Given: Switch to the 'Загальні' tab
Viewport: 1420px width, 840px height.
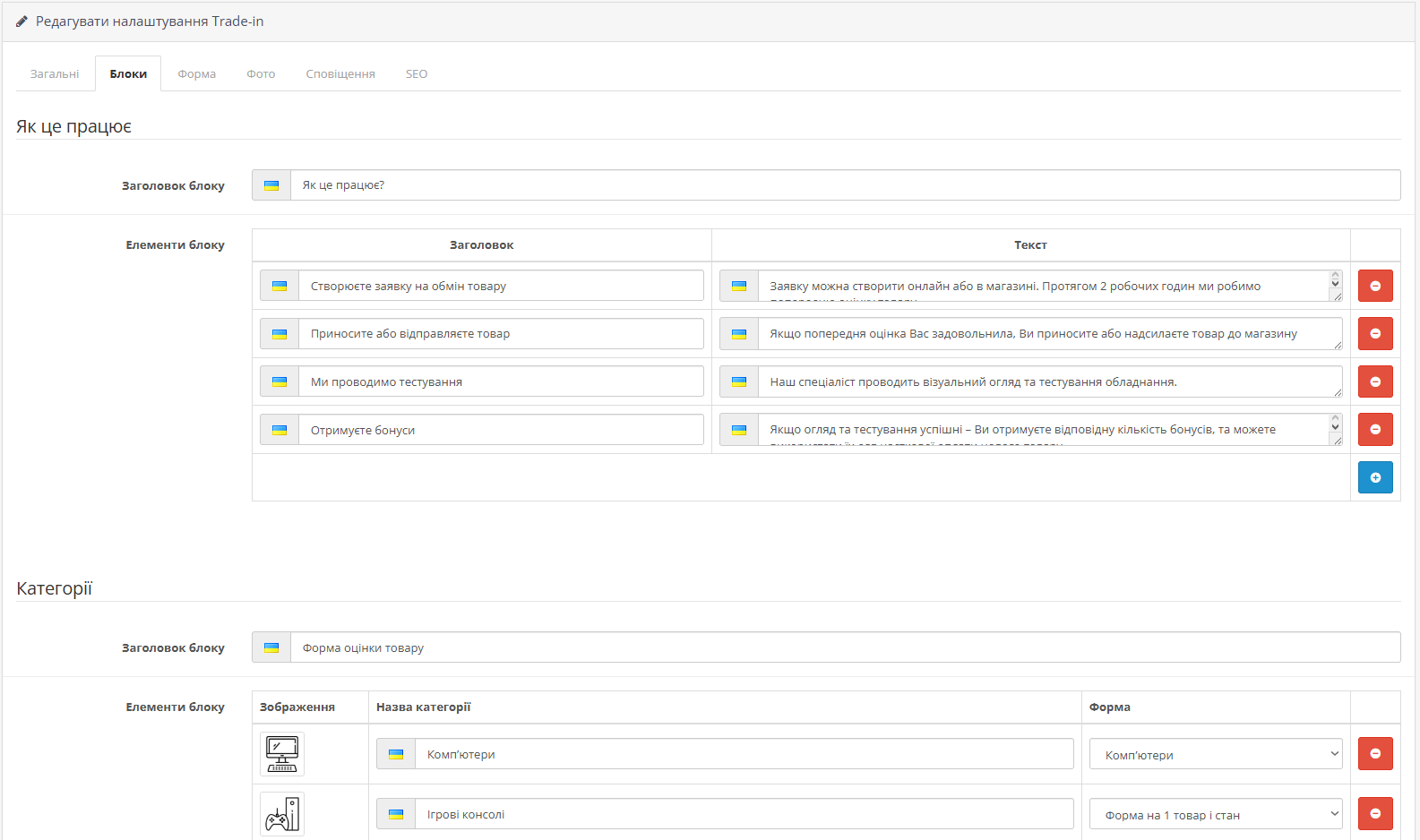Looking at the screenshot, I should pyautogui.click(x=55, y=73).
